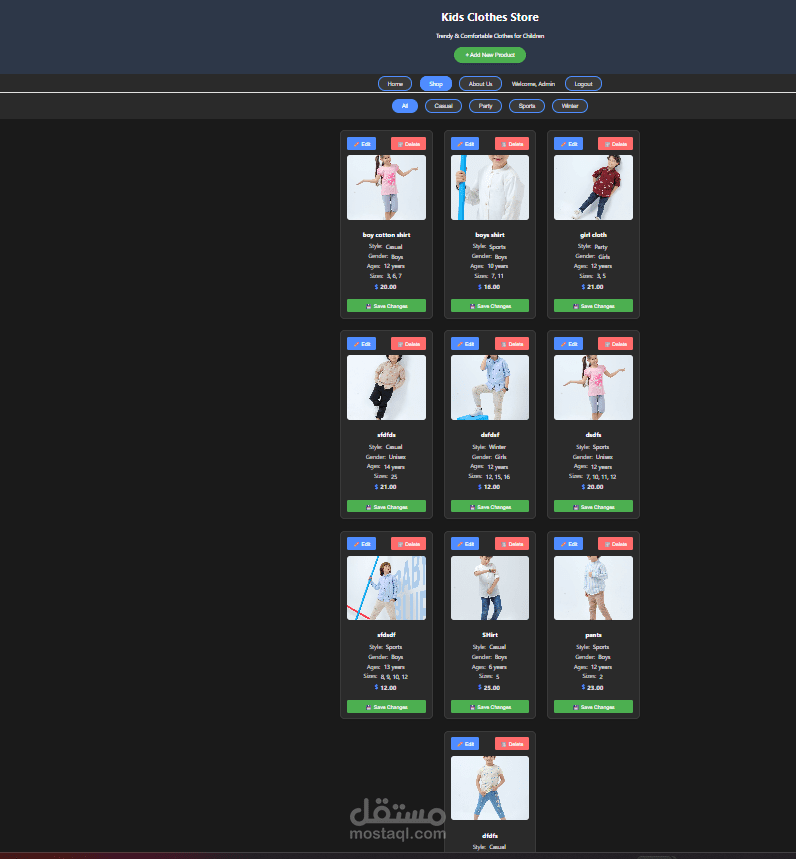This screenshot has height=859, width=796.
Task: Click the girl cloth product title
Action: click(593, 234)
